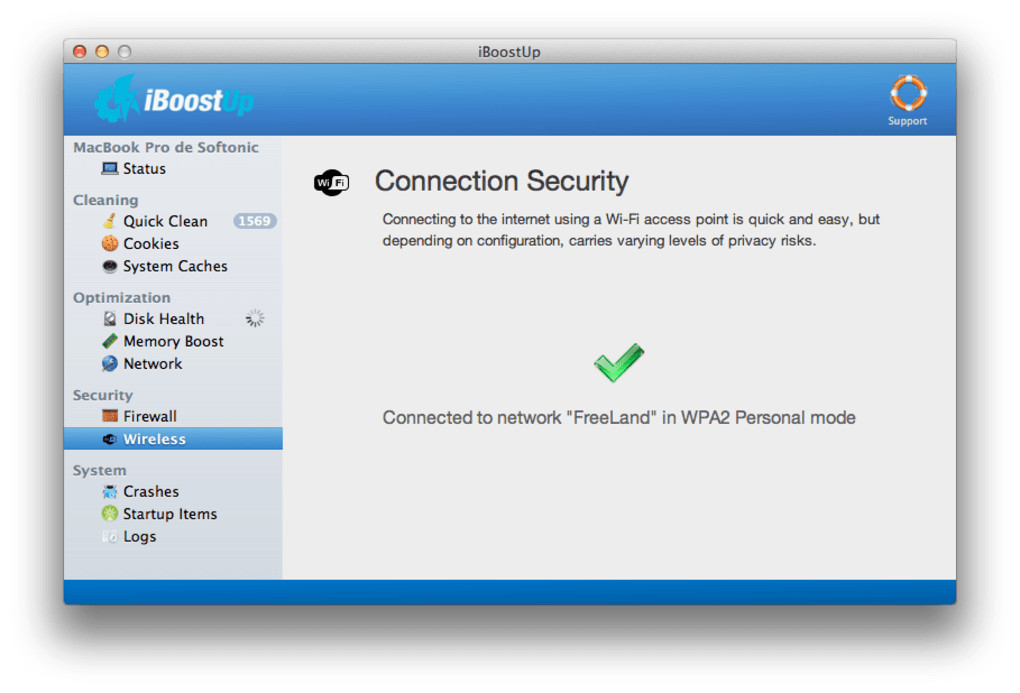Click the System Caches icon
The image size is (1020, 693).
coord(110,267)
